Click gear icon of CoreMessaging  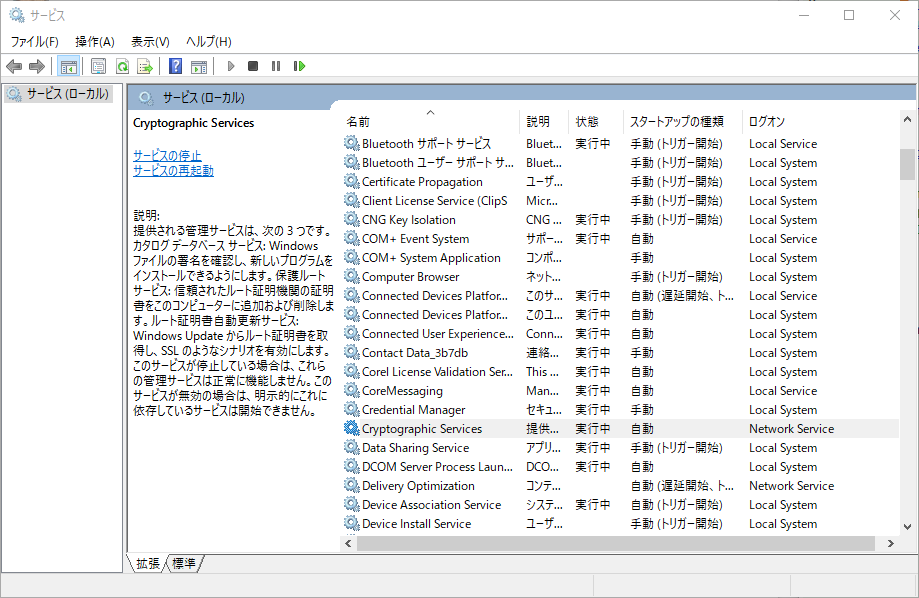(x=352, y=390)
